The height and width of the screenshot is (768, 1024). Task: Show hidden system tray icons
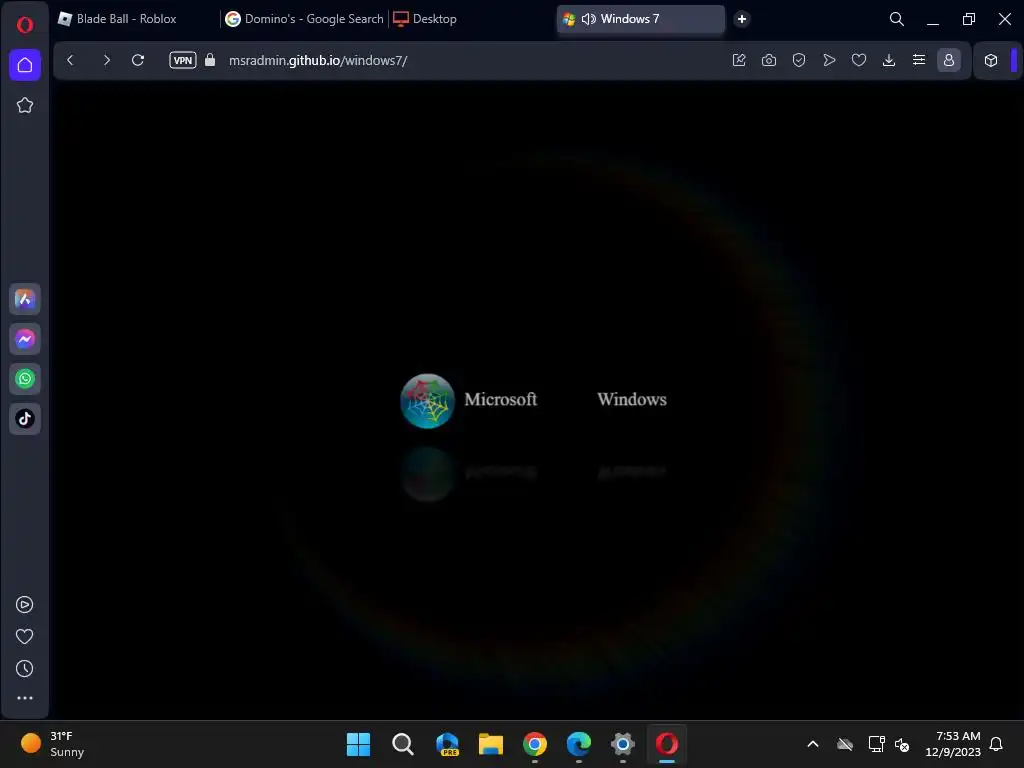(813, 744)
